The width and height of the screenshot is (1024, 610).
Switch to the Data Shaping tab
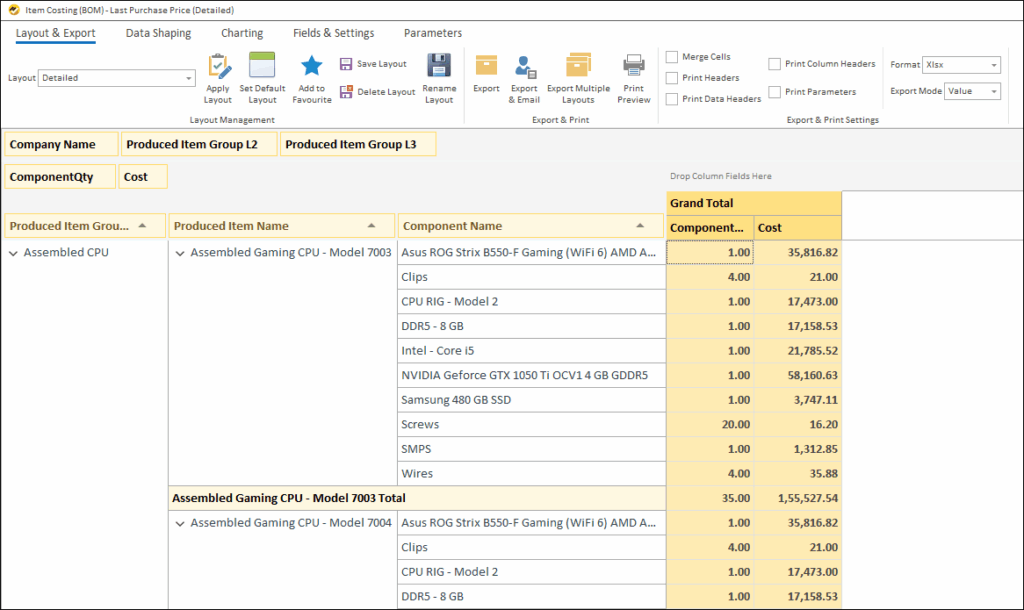tap(158, 33)
